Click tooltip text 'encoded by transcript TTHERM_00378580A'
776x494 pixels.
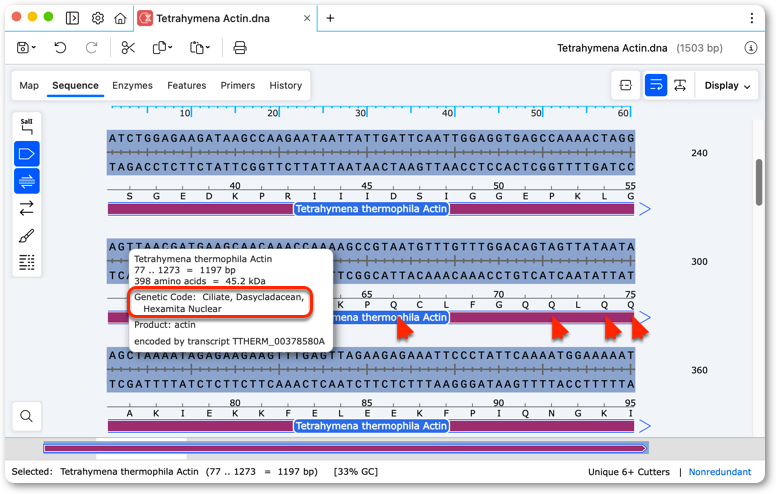229,341
